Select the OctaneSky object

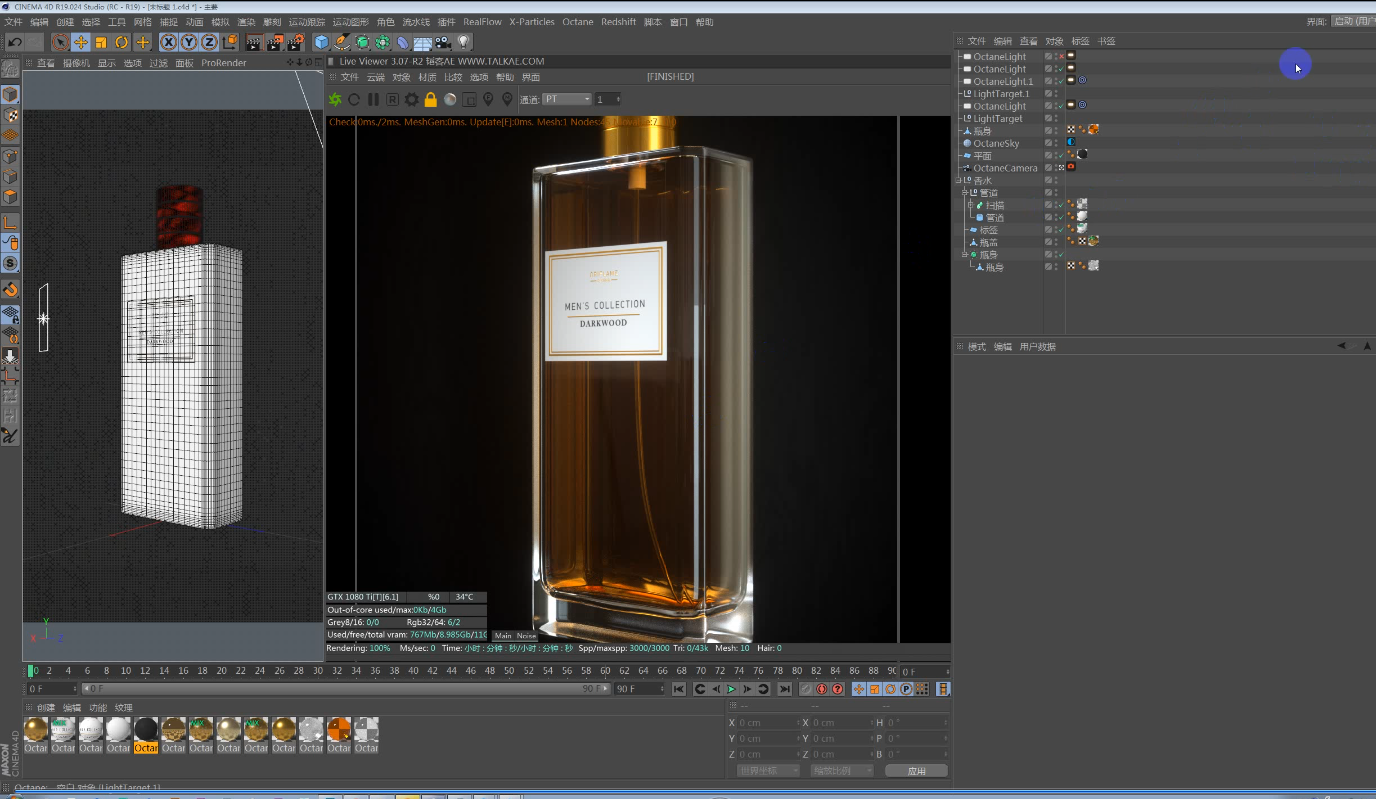point(996,143)
